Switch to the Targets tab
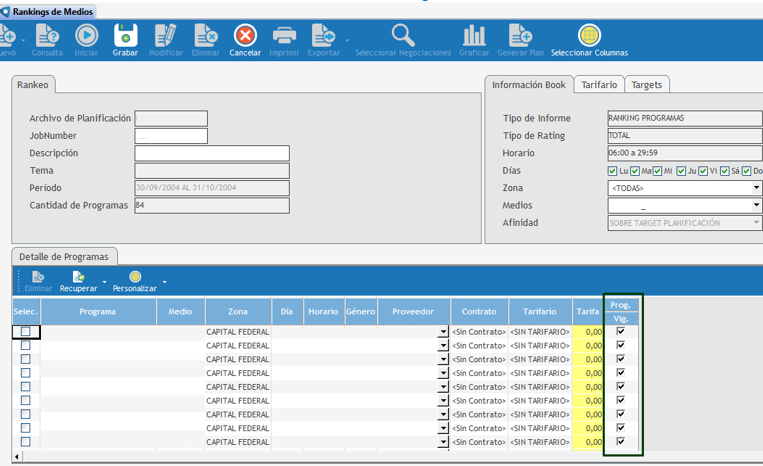Screen dimensions: 763x466 (x=646, y=85)
